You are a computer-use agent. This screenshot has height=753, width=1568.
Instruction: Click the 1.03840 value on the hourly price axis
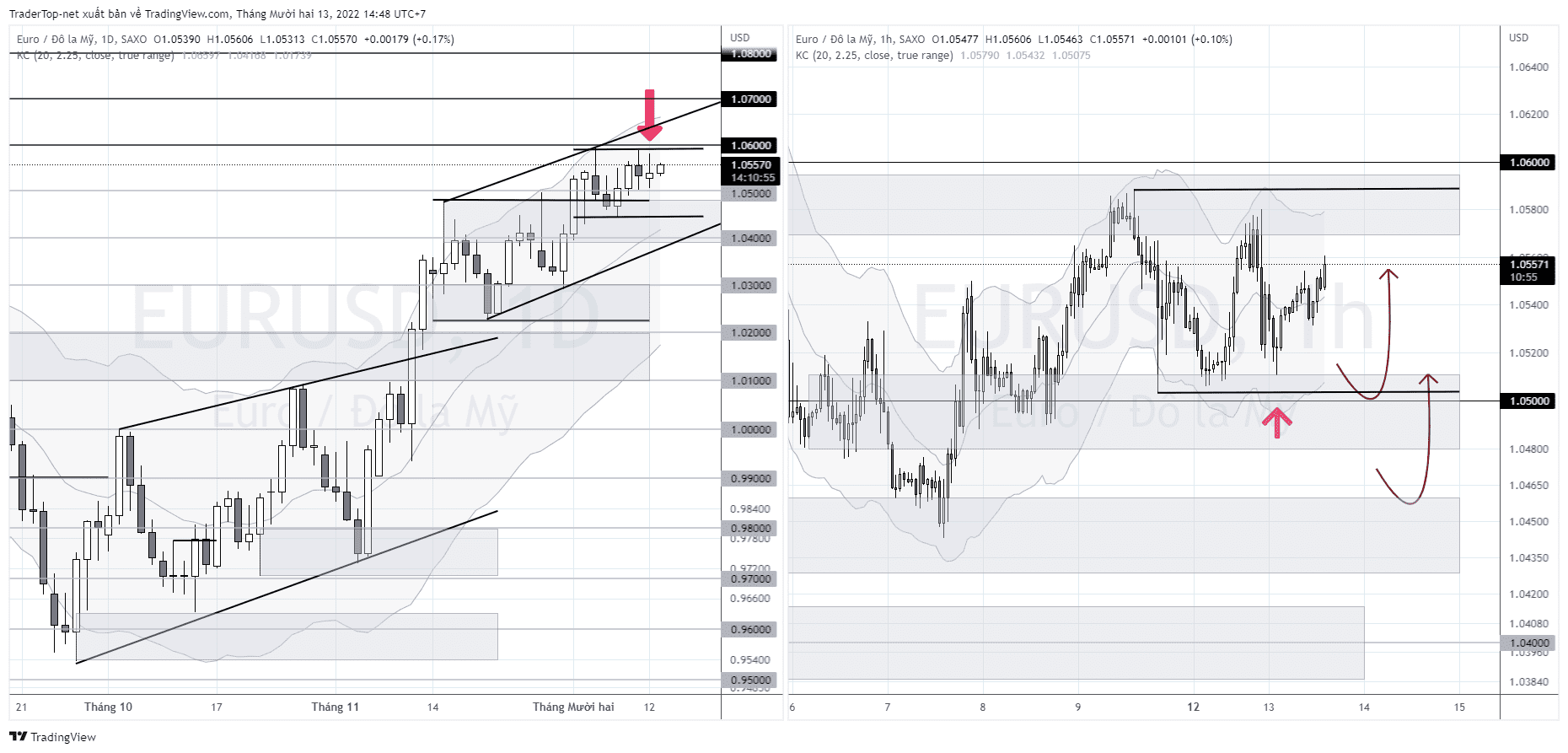pos(1528,682)
